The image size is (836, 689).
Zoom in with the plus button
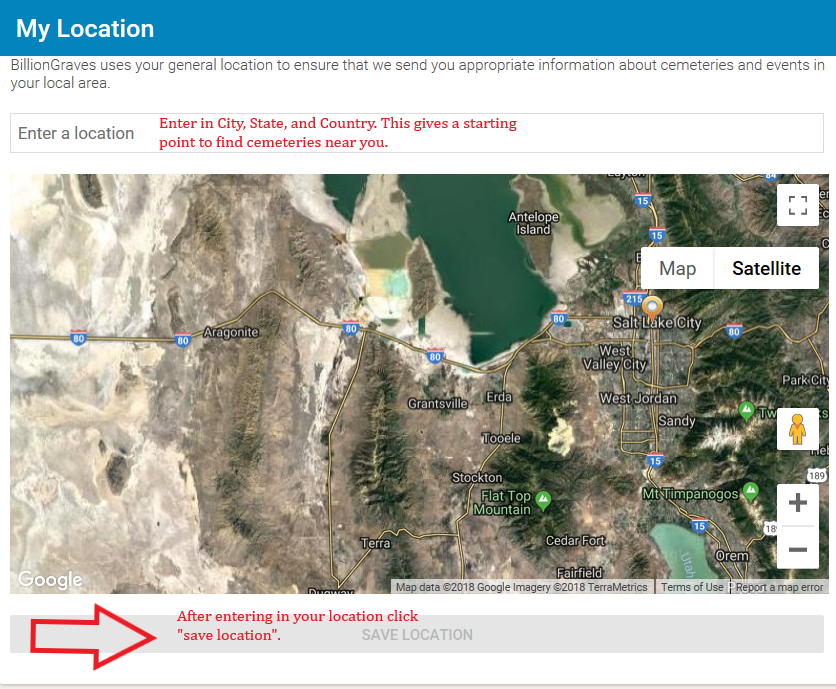(x=798, y=503)
